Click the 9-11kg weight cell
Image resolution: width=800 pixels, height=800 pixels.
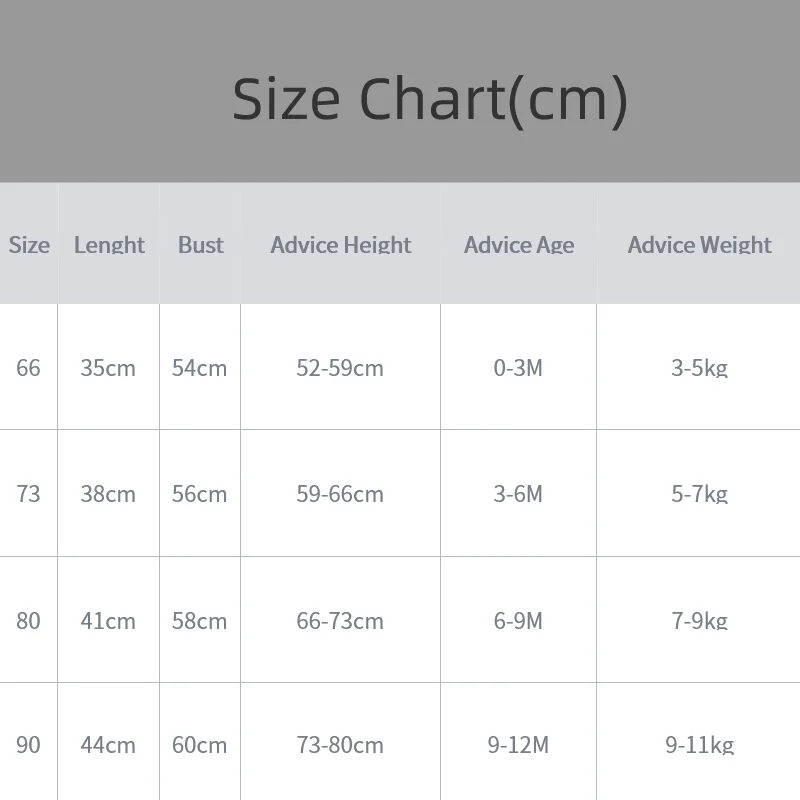(x=699, y=744)
